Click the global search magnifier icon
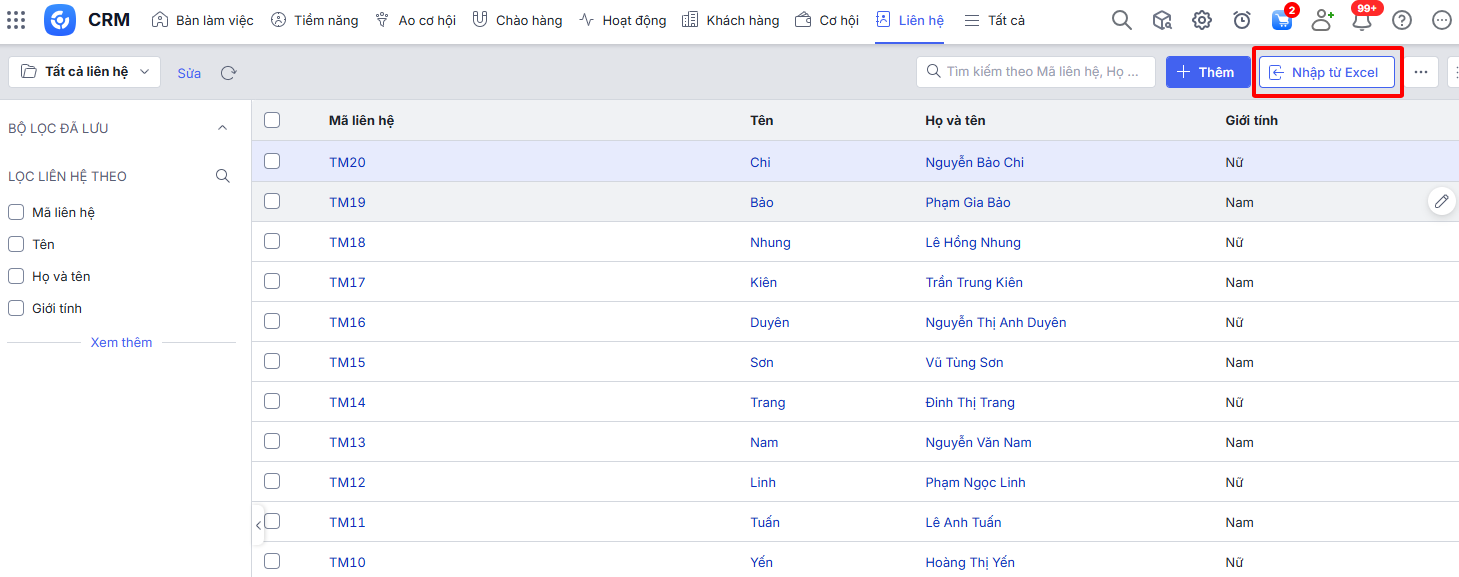The height and width of the screenshot is (577, 1459). click(1122, 20)
